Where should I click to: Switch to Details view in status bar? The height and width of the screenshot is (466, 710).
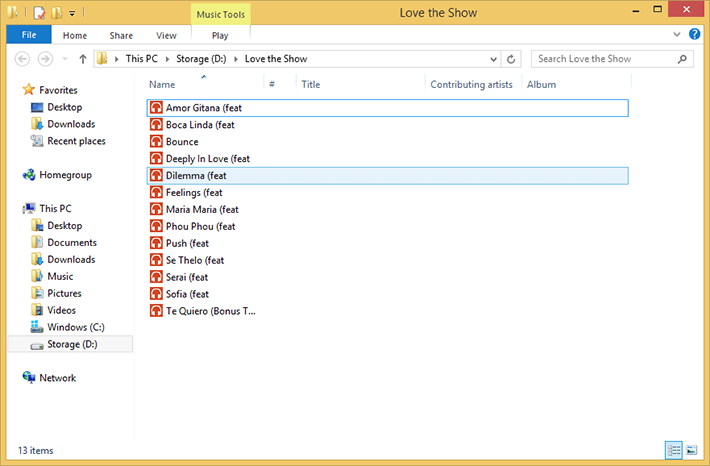pos(674,450)
